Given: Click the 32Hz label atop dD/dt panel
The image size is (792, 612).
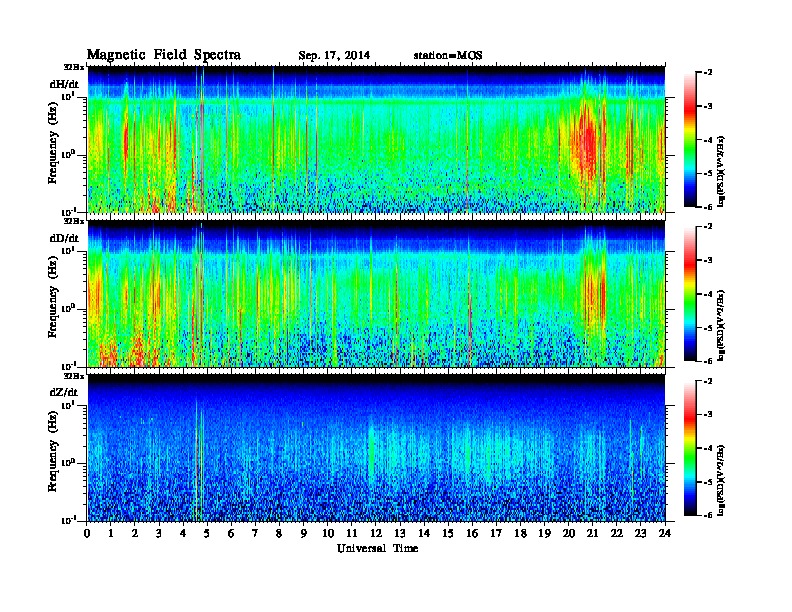Looking at the screenshot, I should [x=73, y=221].
